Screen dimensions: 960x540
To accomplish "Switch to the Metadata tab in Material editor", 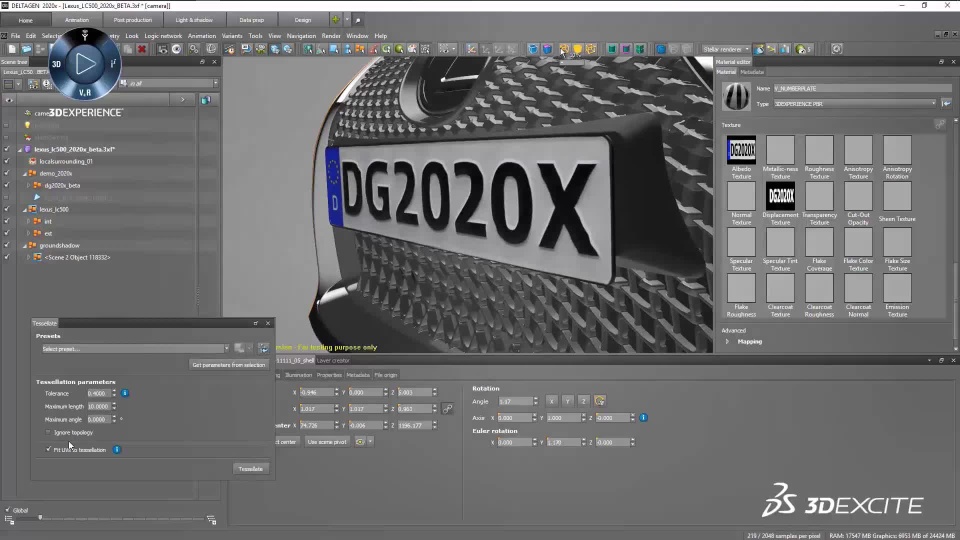I will (x=752, y=72).
